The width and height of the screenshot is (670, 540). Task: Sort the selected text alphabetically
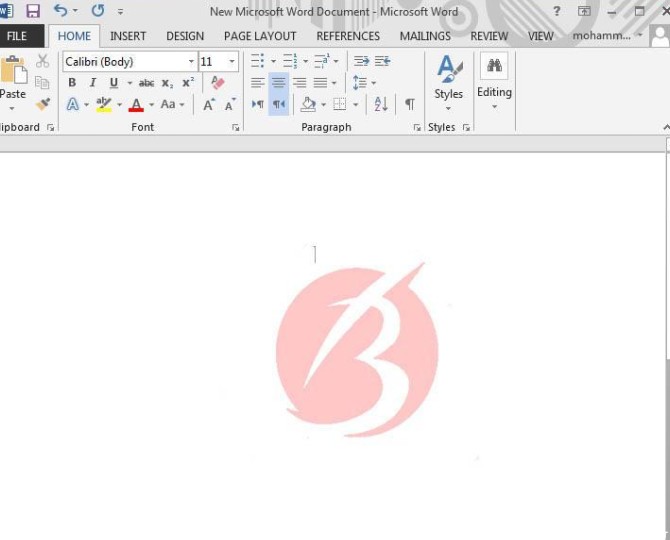point(381,104)
